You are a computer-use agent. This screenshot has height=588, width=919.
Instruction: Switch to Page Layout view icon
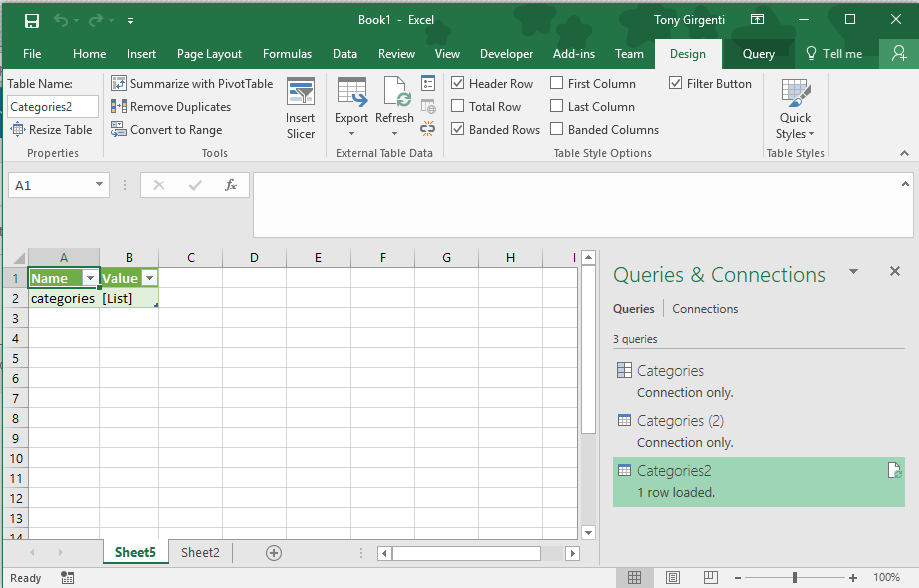pos(673,577)
